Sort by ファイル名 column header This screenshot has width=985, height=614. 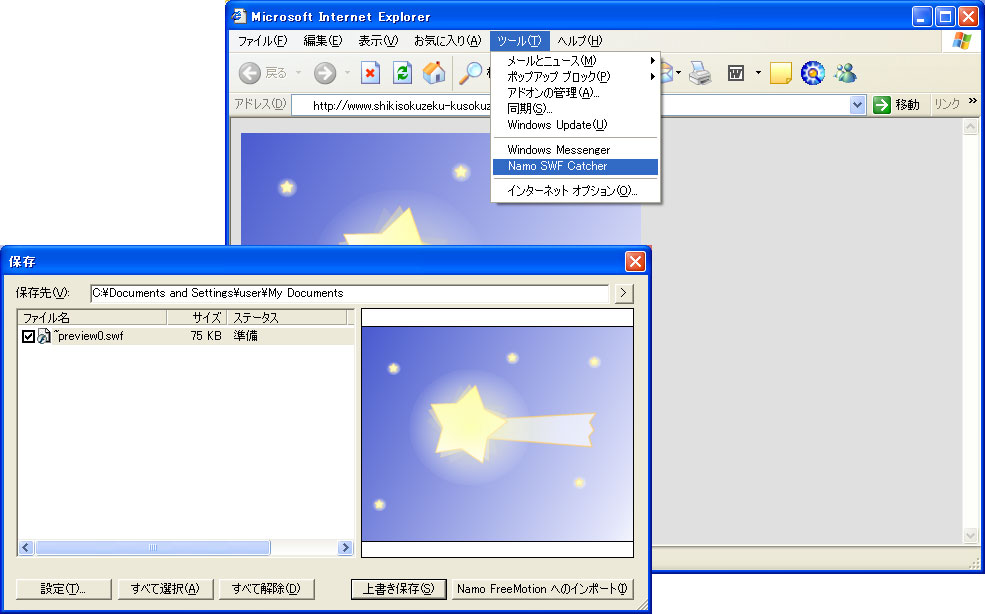[92, 317]
